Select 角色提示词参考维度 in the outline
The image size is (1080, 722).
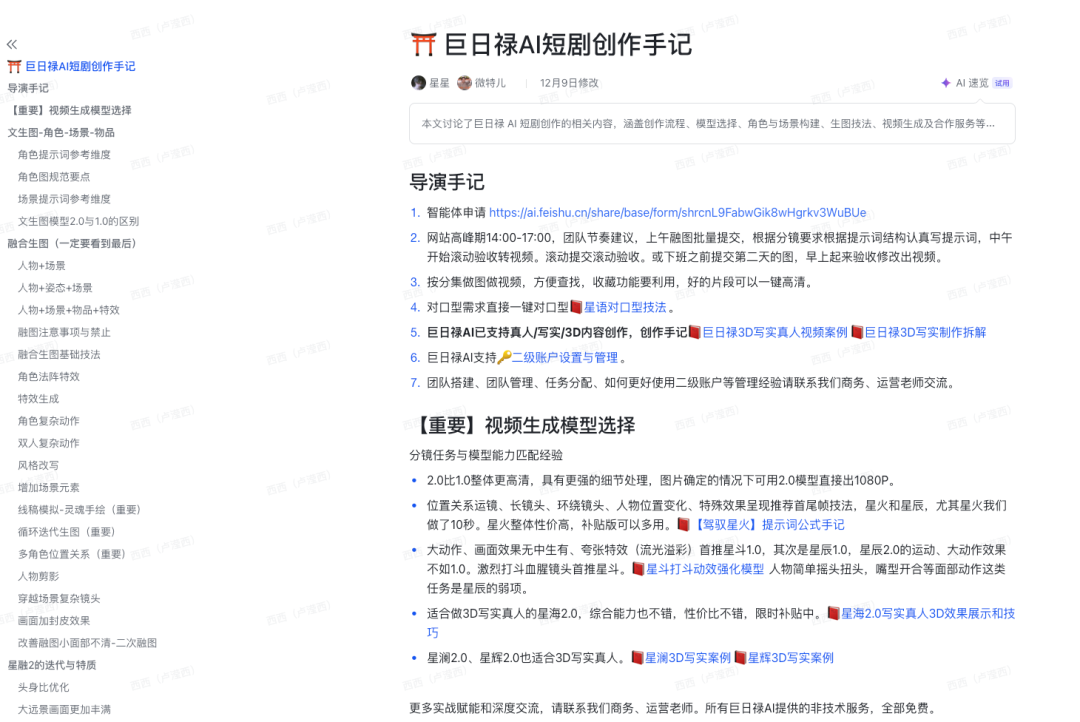64,155
